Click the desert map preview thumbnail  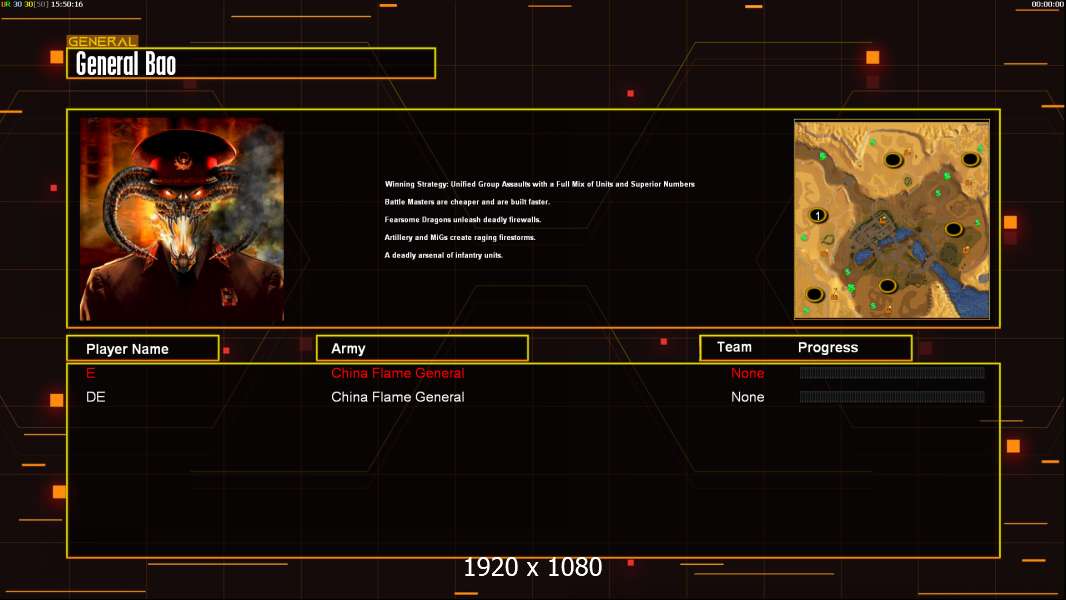tap(892, 219)
